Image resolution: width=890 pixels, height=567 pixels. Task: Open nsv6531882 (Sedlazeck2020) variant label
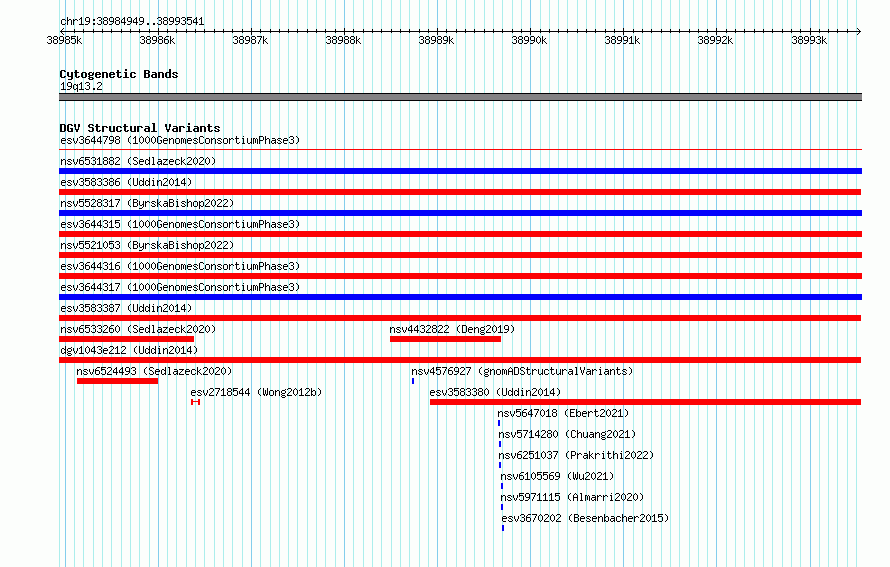point(138,161)
